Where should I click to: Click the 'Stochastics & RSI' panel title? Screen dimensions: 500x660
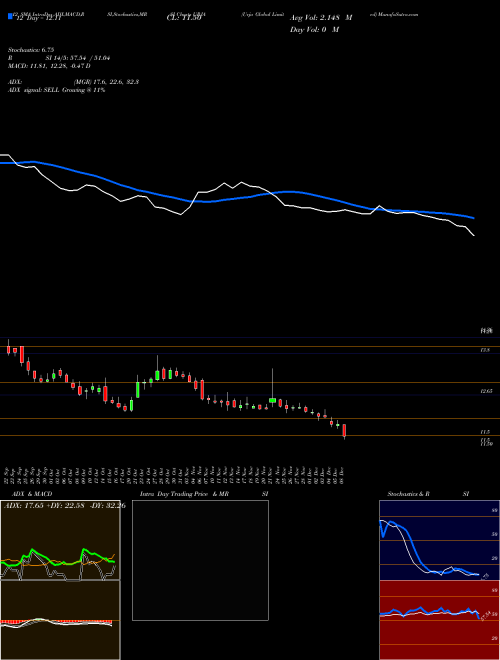click(x=428, y=494)
